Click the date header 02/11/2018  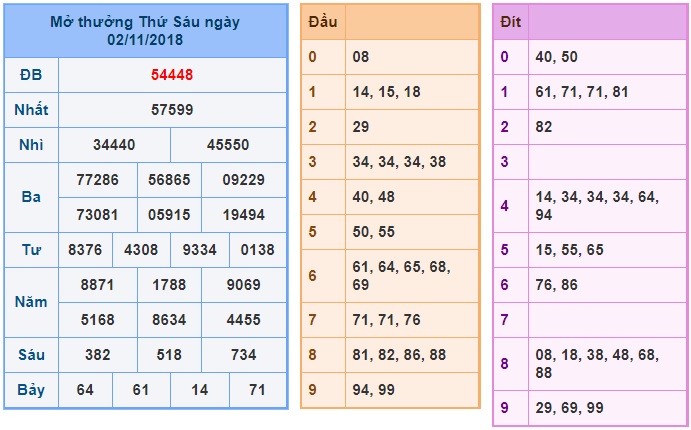[145, 40]
